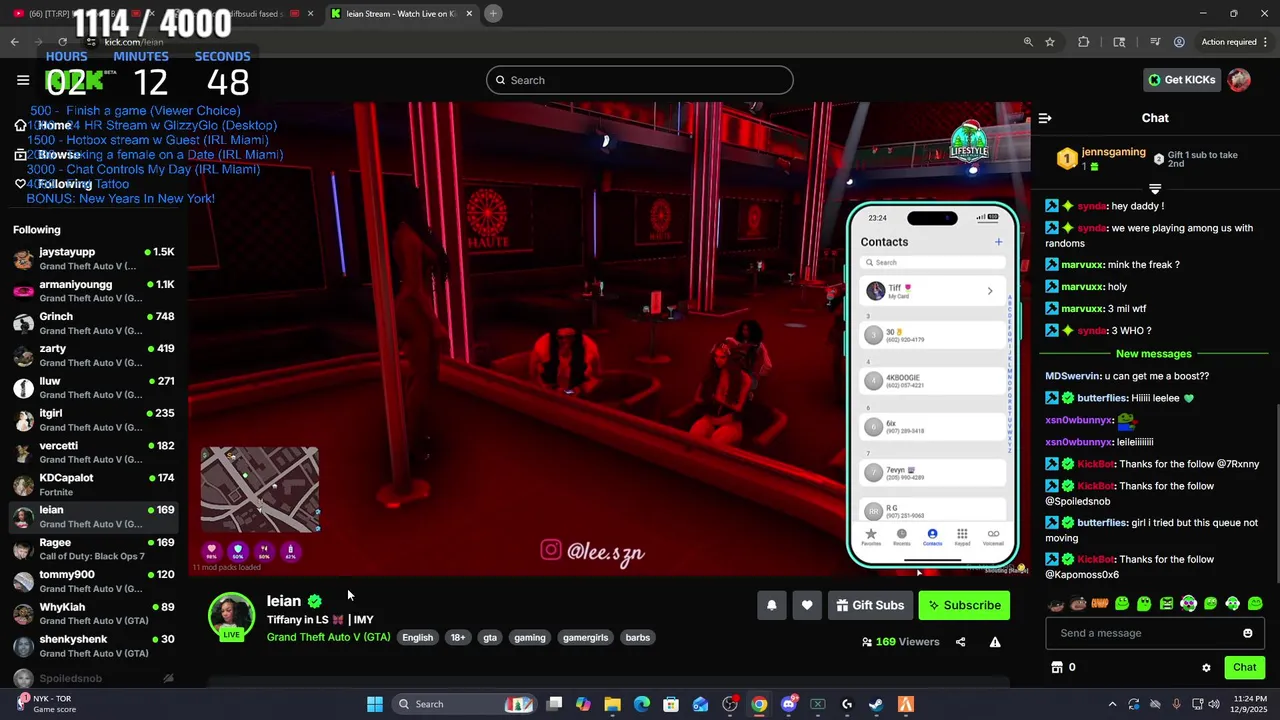Send message with green Chat button
1280x720 pixels.
click(x=1244, y=667)
